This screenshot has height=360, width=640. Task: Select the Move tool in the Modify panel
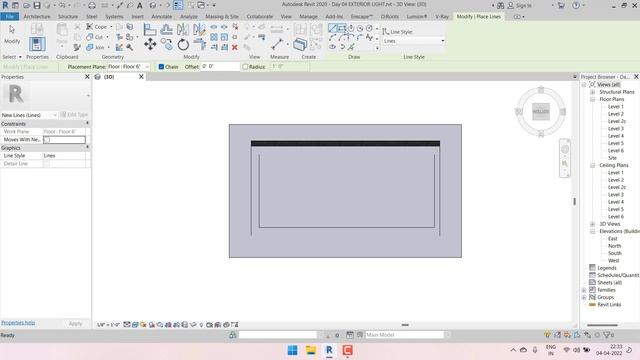pyautogui.click(x=150, y=44)
